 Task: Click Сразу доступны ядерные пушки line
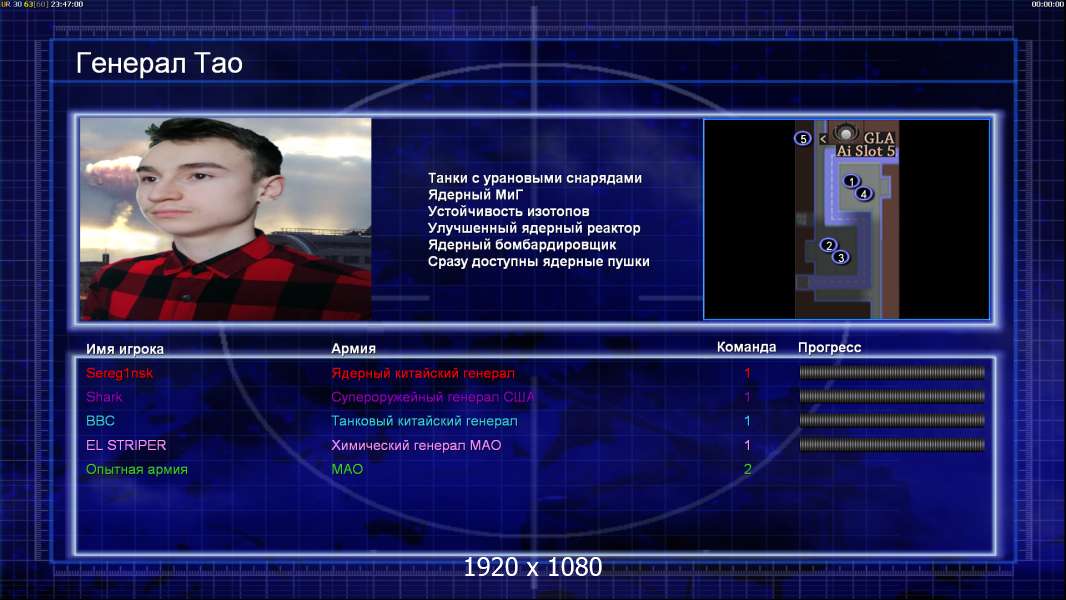tap(538, 262)
